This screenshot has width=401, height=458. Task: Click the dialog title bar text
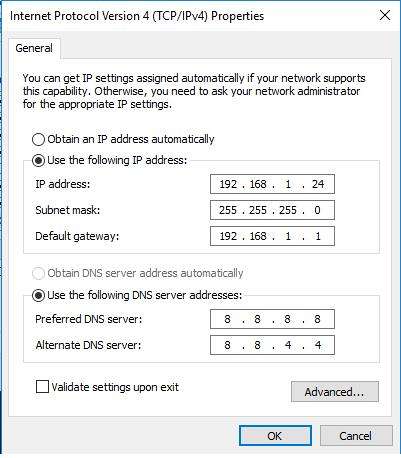[x=137, y=16]
